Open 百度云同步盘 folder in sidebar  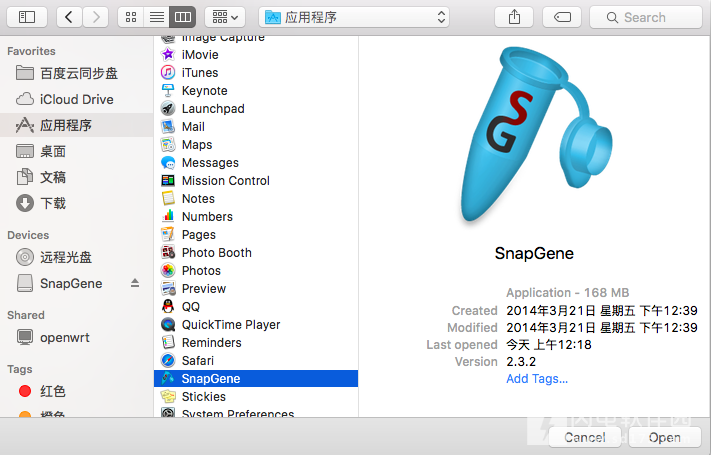77,73
